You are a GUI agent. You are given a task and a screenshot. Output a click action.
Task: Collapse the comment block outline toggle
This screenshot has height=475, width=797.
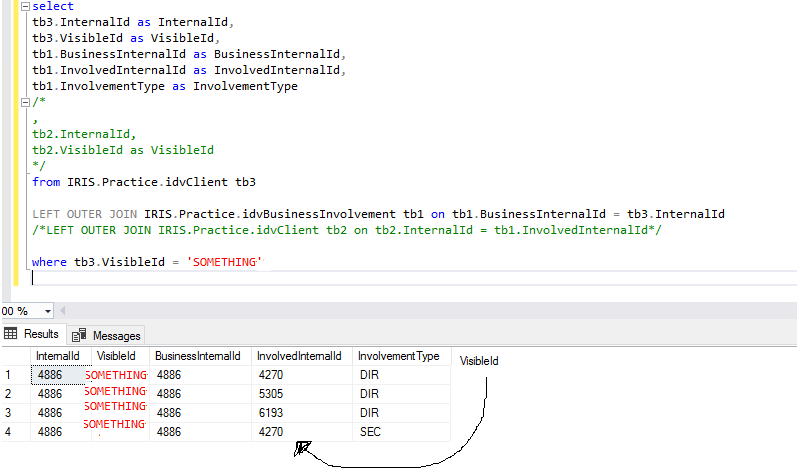point(24,102)
